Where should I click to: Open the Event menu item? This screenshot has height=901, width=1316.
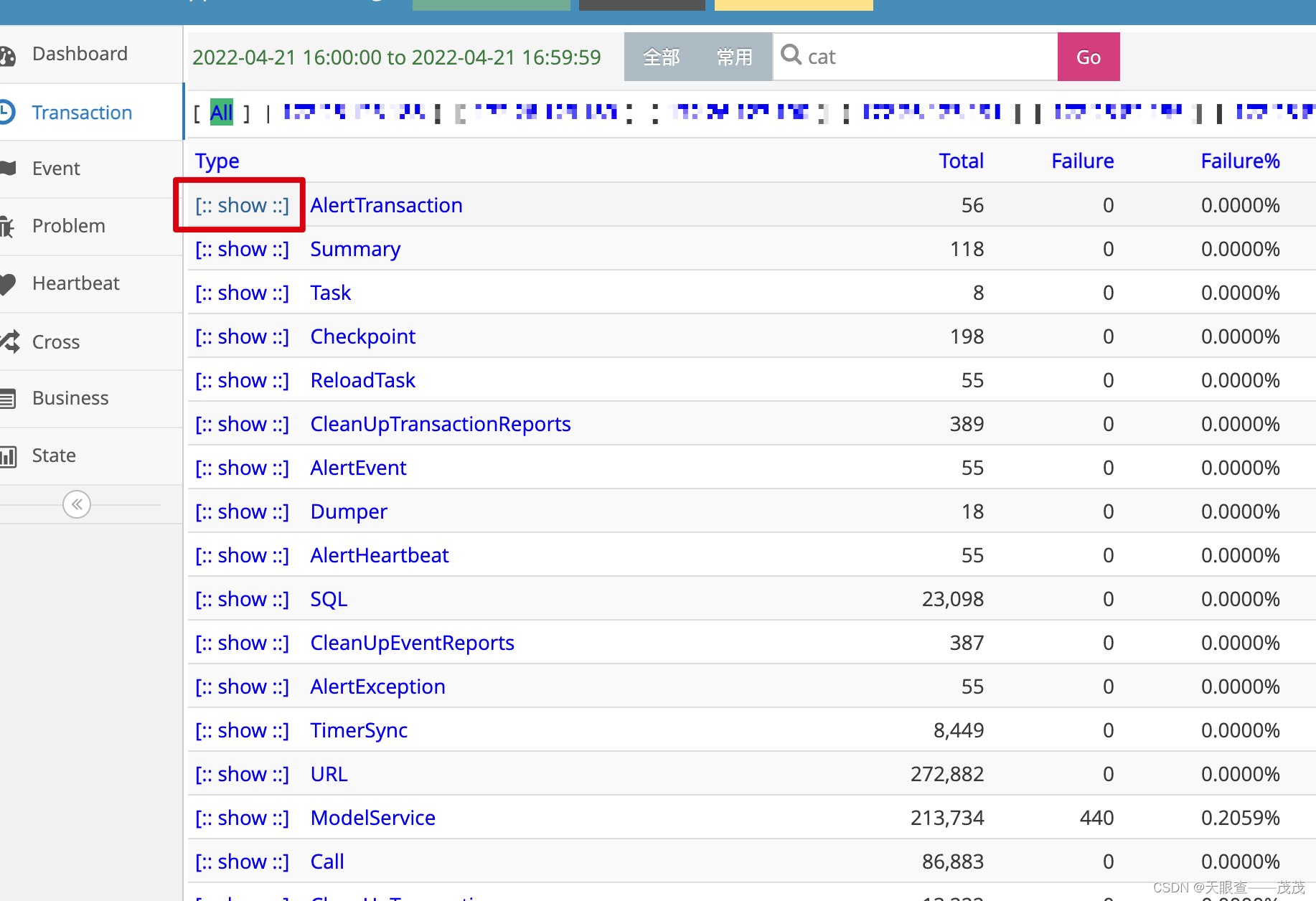tap(56, 169)
